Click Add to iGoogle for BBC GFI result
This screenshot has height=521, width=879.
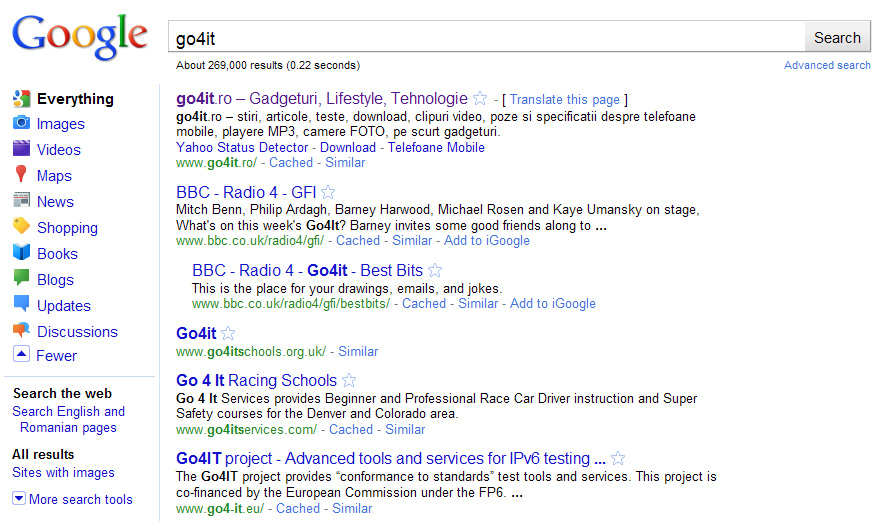pos(487,241)
